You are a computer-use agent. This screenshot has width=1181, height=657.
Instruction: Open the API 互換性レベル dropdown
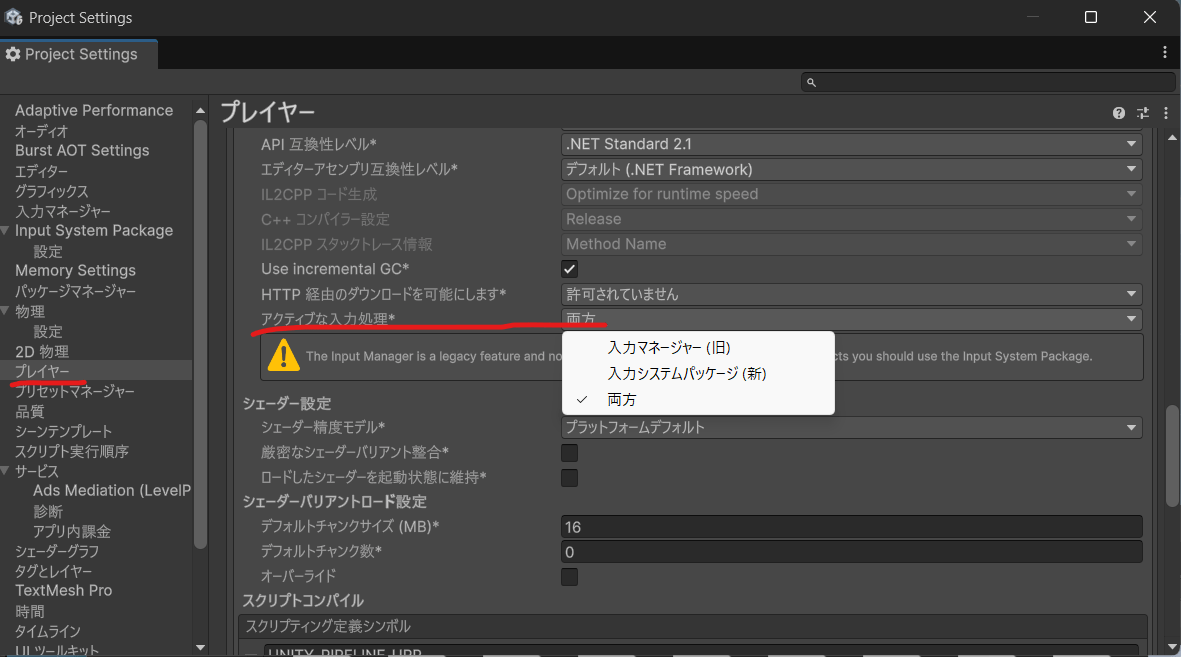(x=850, y=143)
